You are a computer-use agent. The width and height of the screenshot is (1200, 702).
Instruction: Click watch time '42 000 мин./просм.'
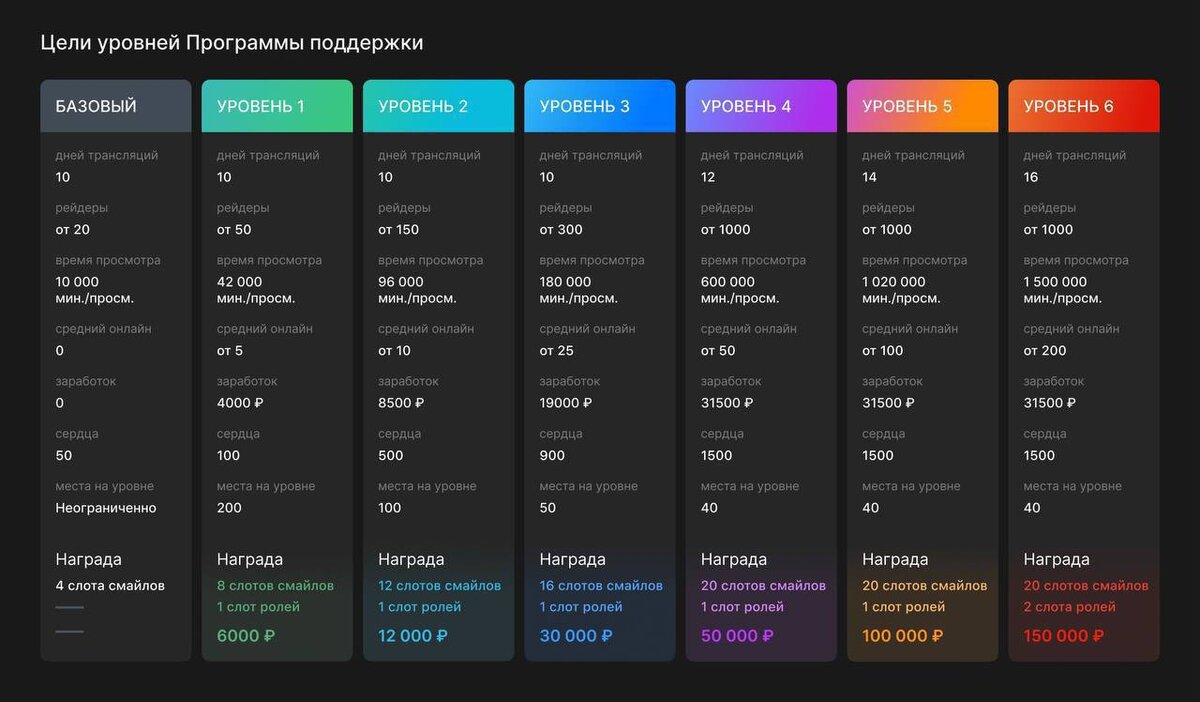(256, 290)
